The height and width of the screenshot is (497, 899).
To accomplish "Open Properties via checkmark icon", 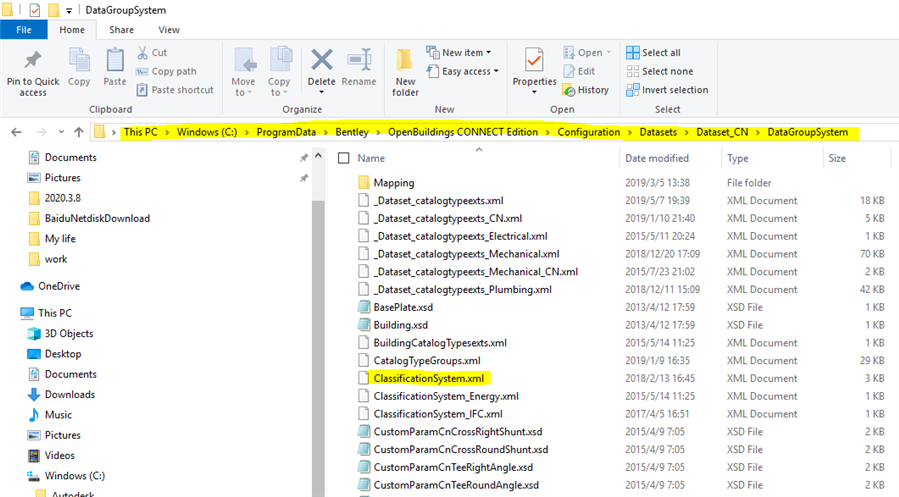I will point(534,60).
